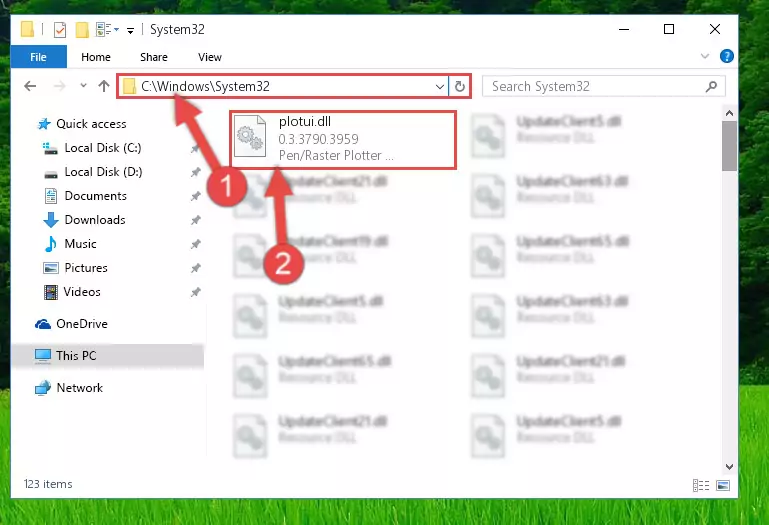The width and height of the screenshot is (769, 525).
Task: Select the plotui.dll file
Action: pos(343,139)
